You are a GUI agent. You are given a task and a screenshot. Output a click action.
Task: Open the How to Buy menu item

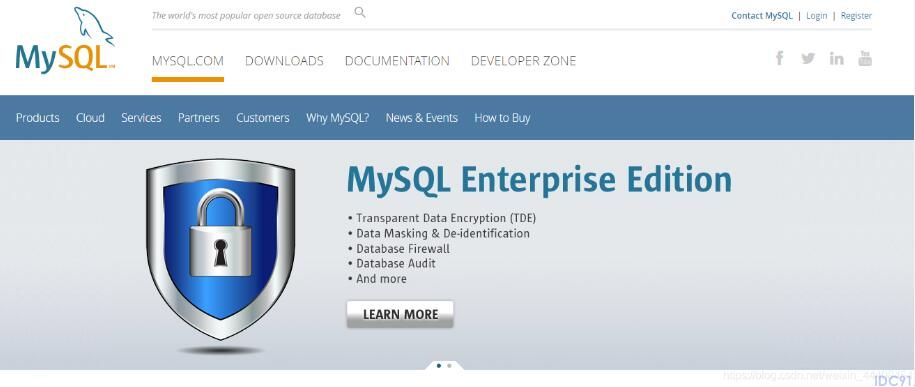[x=502, y=118]
